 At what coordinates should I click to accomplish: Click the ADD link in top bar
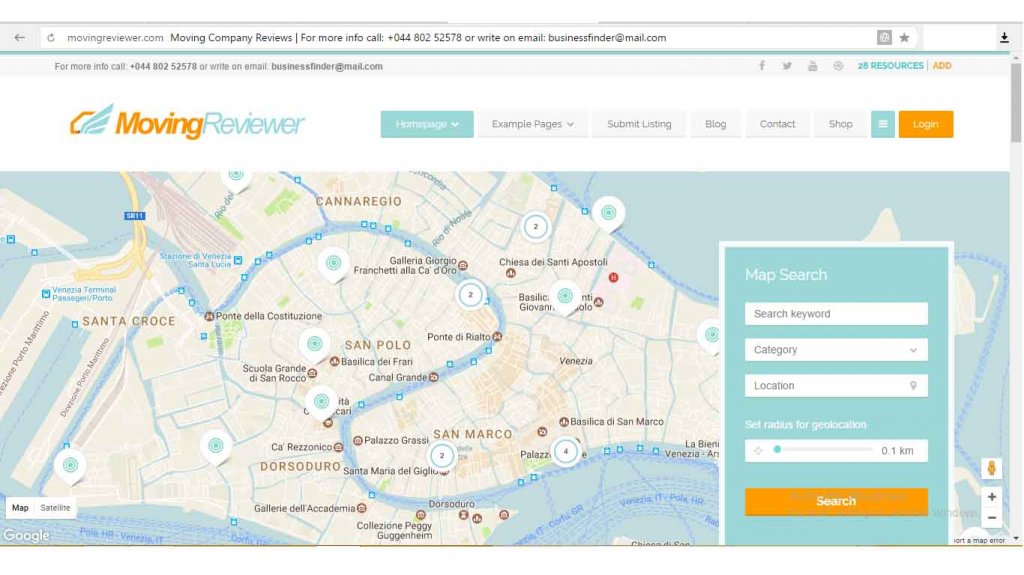click(x=942, y=66)
